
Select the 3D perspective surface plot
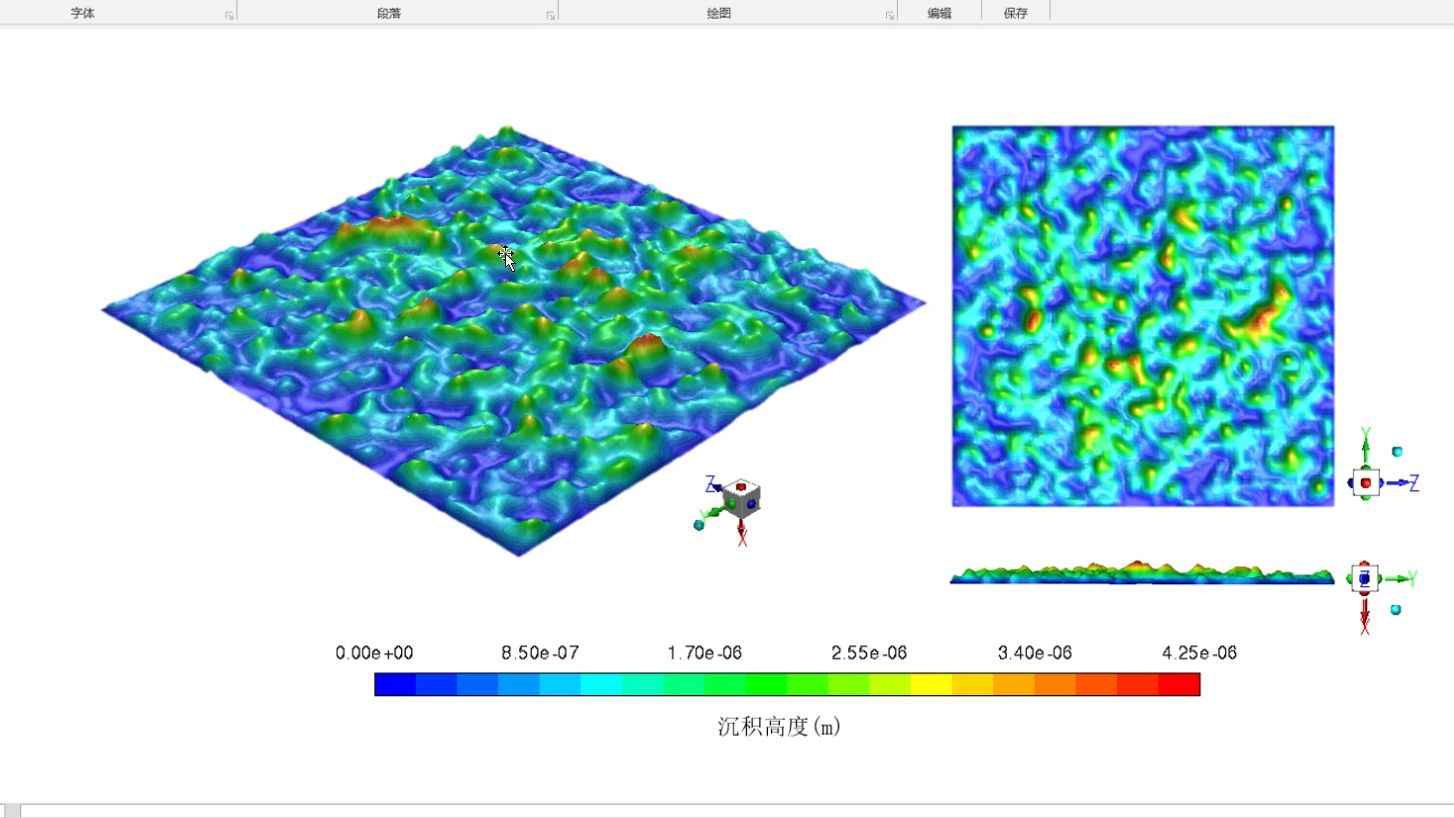513,341
